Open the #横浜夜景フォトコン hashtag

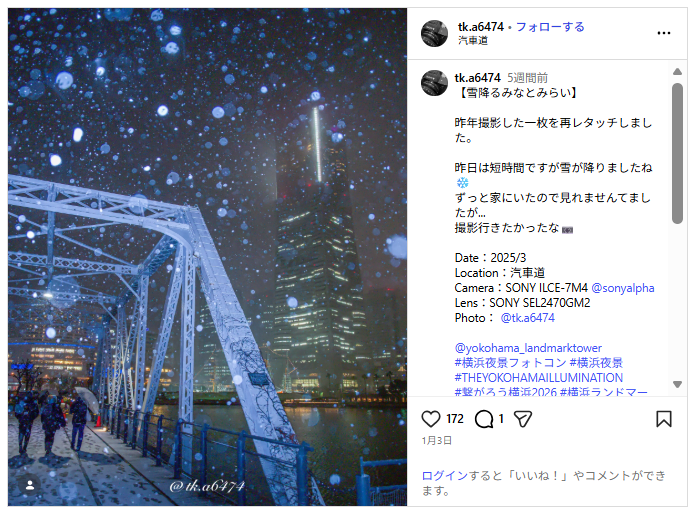[511, 363]
